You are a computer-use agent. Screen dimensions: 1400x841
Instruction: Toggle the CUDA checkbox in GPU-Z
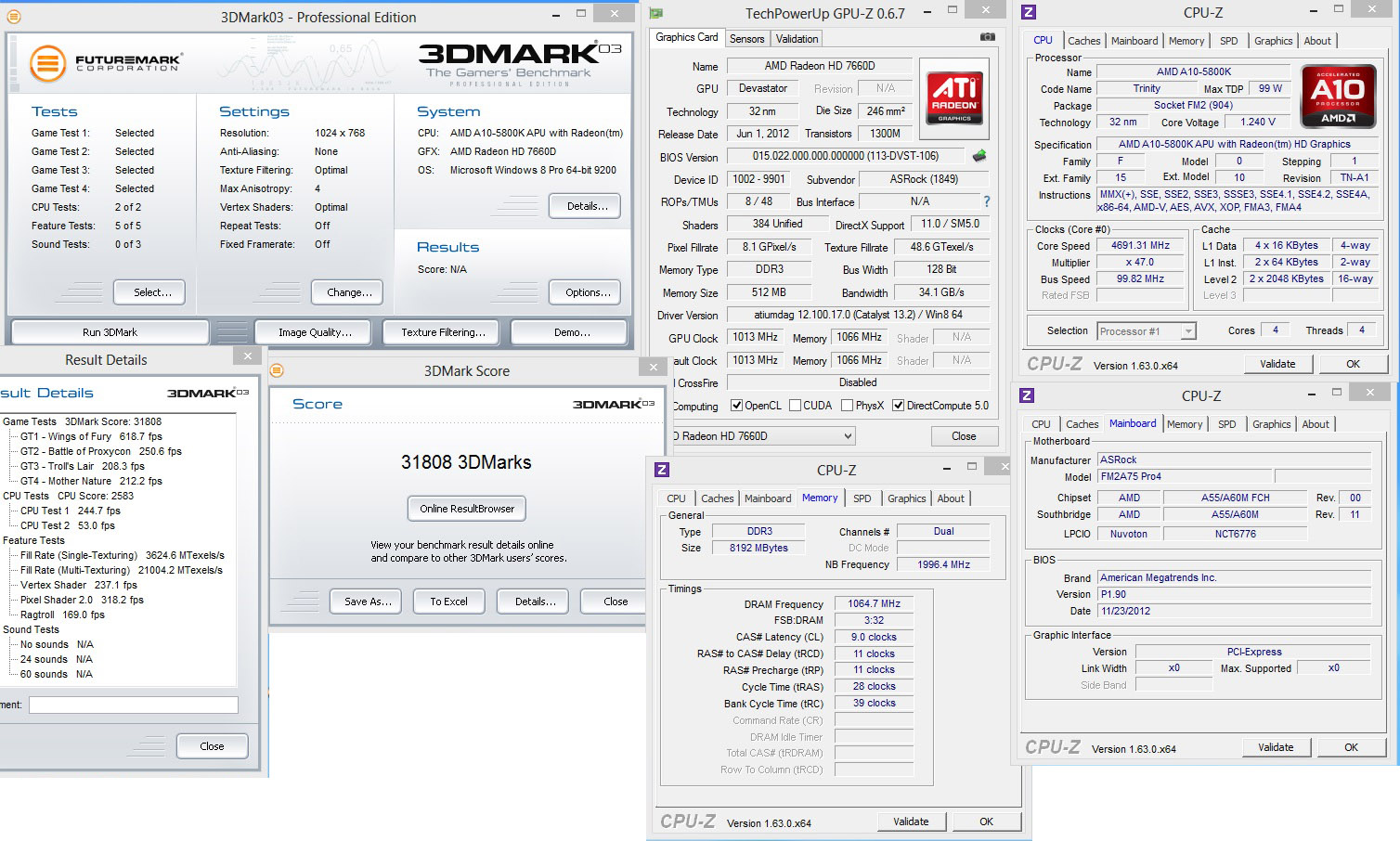point(795,406)
